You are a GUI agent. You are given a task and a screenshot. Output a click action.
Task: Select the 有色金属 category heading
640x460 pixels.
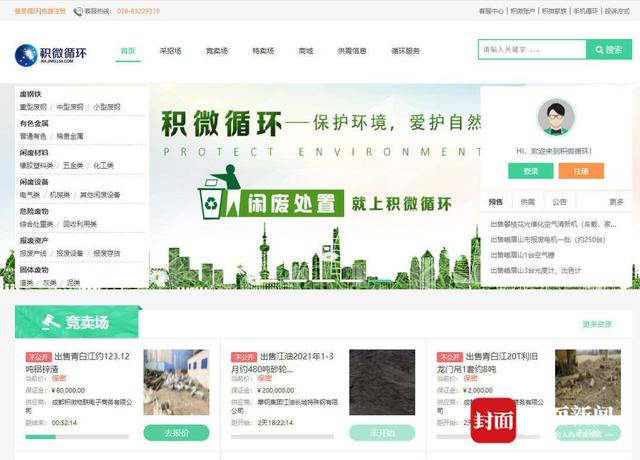coord(34,123)
